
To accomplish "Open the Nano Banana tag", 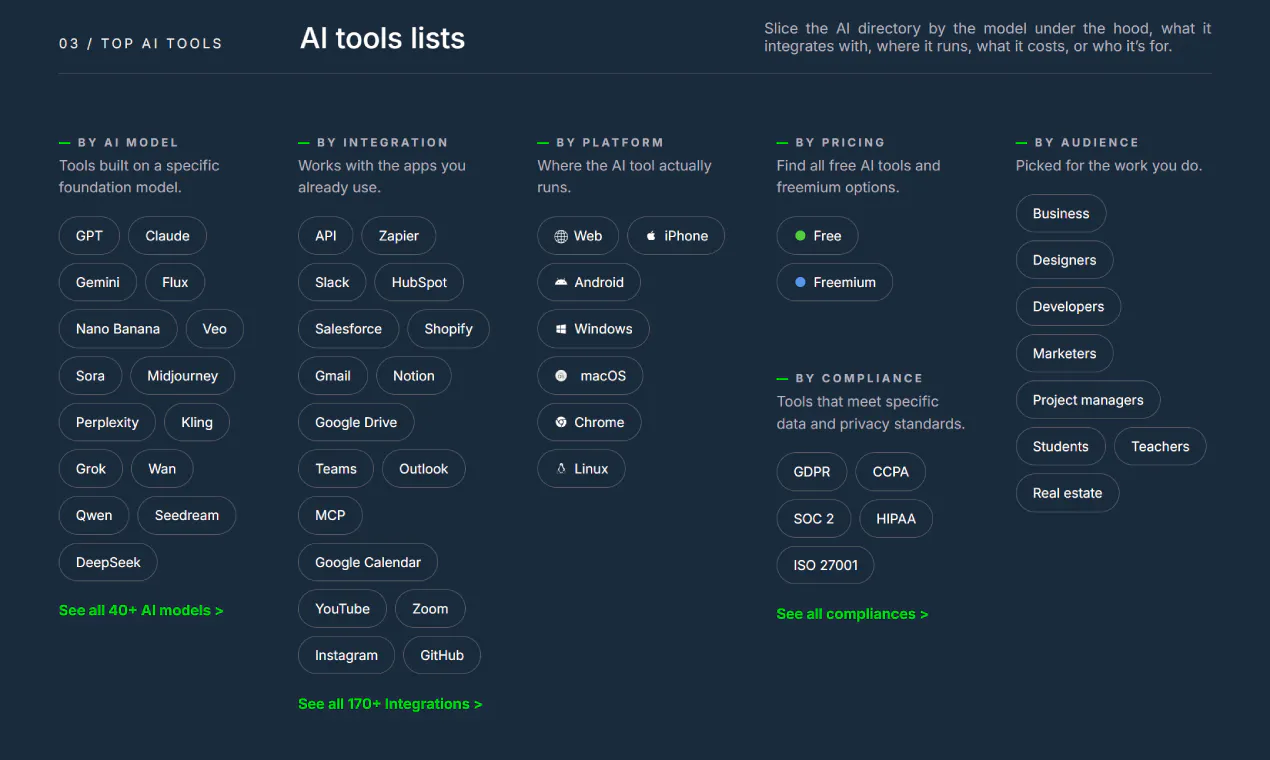I will coord(118,329).
